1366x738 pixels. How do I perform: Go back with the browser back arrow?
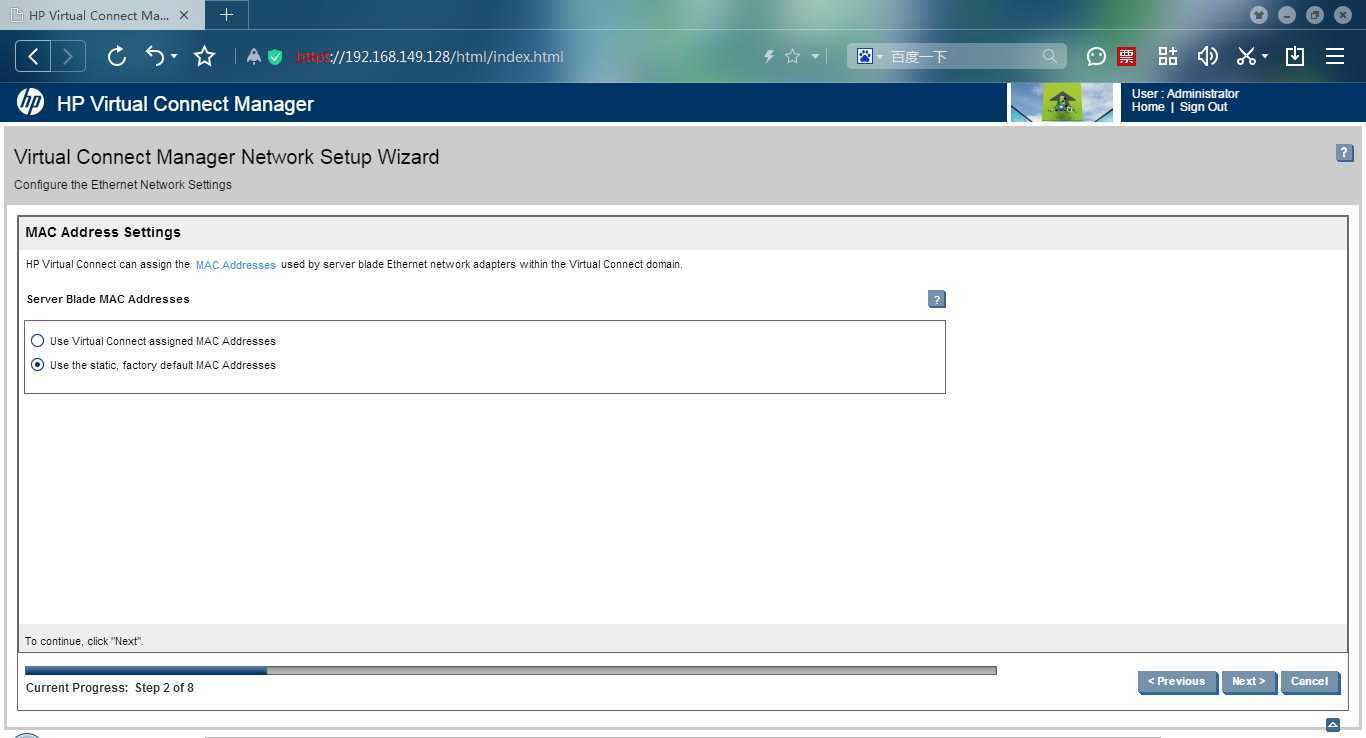point(33,57)
